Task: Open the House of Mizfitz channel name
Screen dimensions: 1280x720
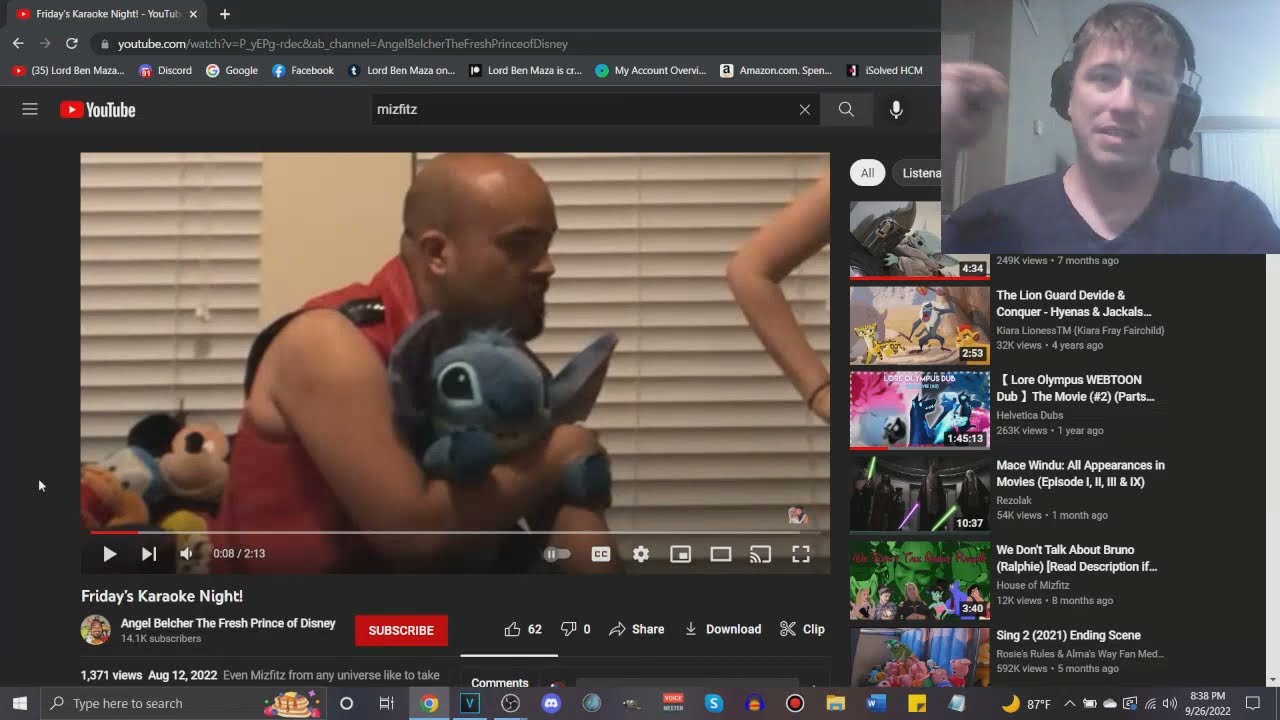Action: click(1033, 585)
